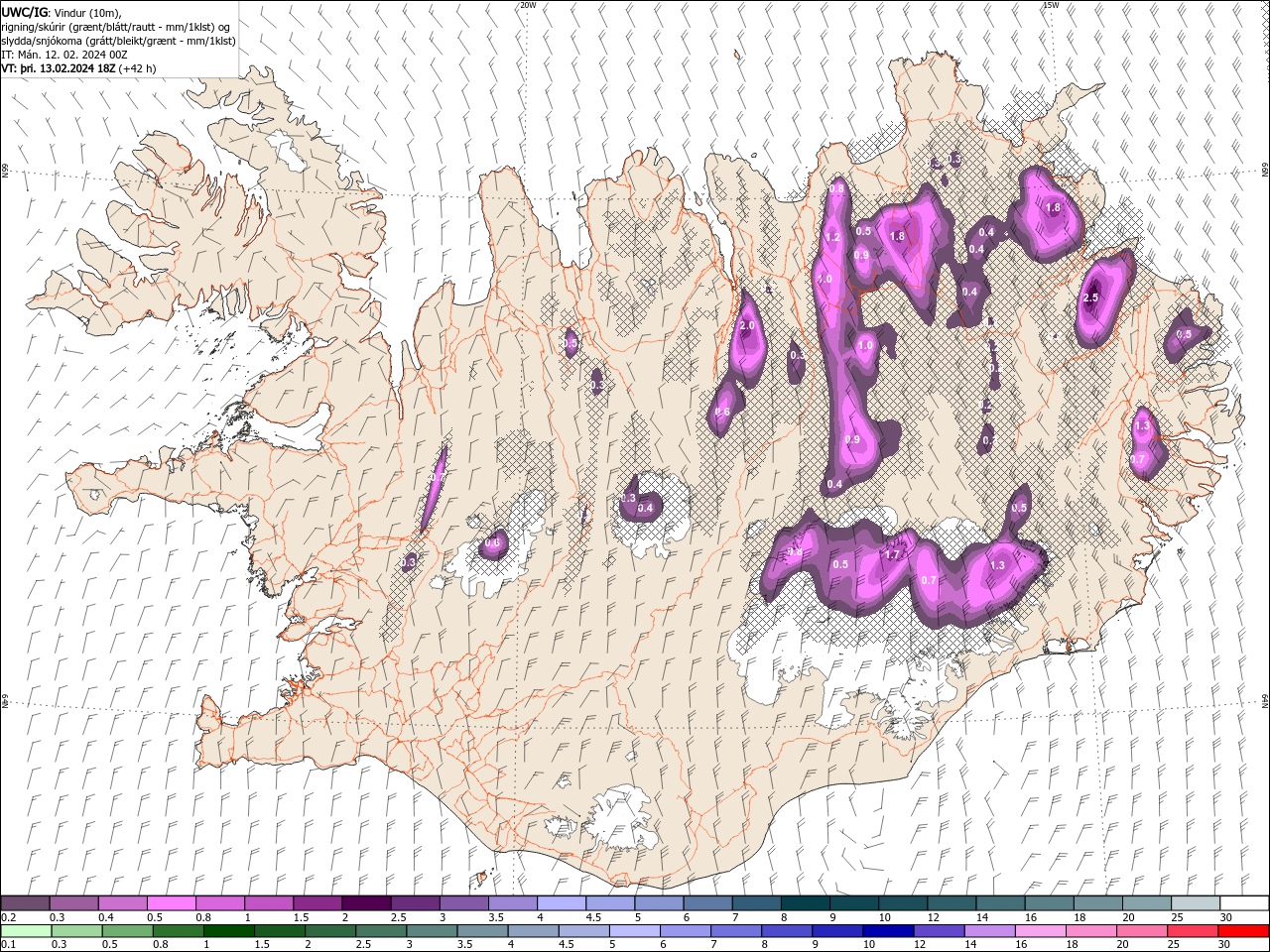The height and width of the screenshot is (952, 1270).
Task: Click the magenta 1–1.5 snow legend swatch
Action: [x=270, y=903]
